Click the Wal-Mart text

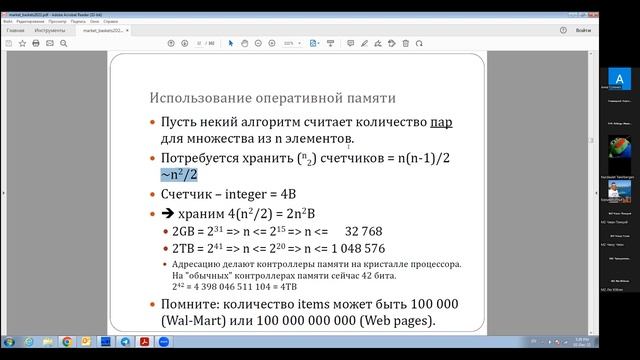[x=193, y=321]
